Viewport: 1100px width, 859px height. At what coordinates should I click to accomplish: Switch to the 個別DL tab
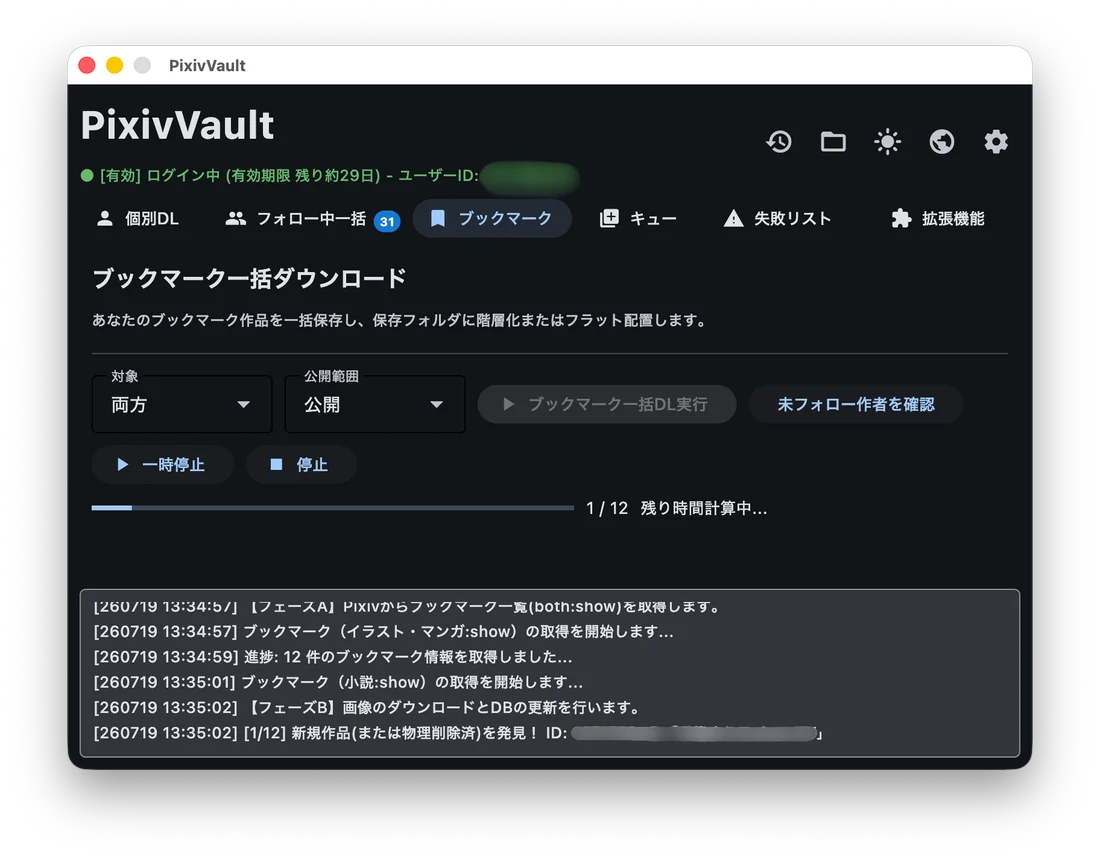click(138, 219)
